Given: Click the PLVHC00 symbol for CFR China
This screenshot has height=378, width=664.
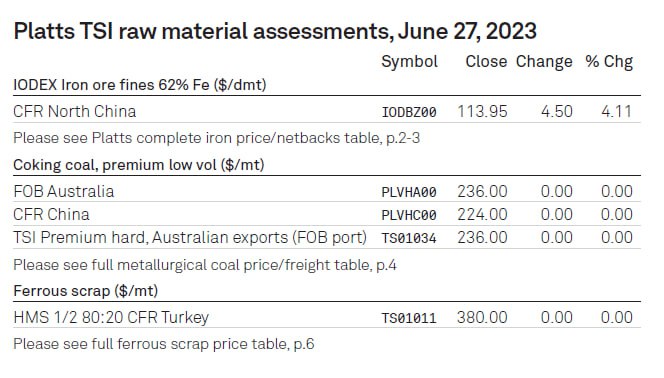Looking at the screenshot, I should [x=409, y=215].
